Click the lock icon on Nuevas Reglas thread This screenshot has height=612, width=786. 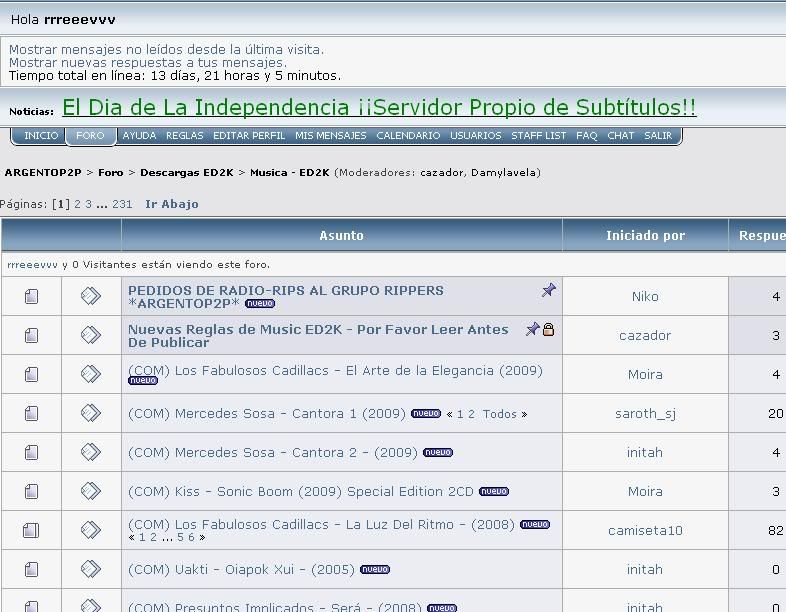click(x=548, y=329)
